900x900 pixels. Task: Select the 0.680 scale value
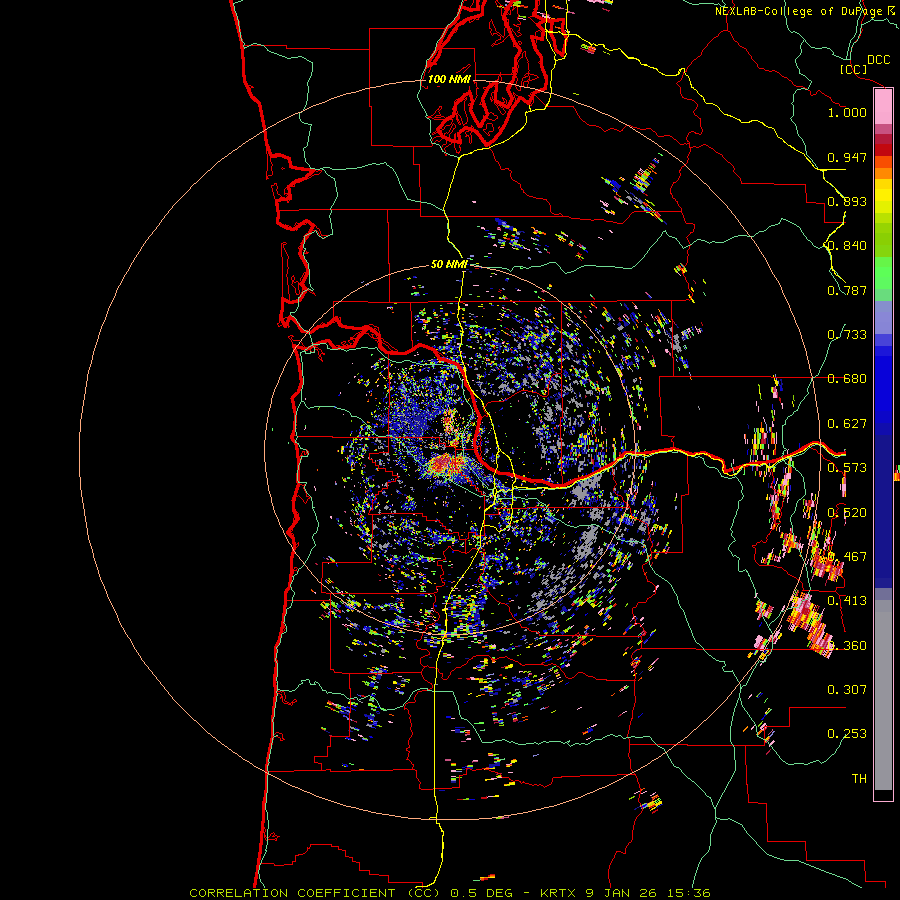pos(847,379)
